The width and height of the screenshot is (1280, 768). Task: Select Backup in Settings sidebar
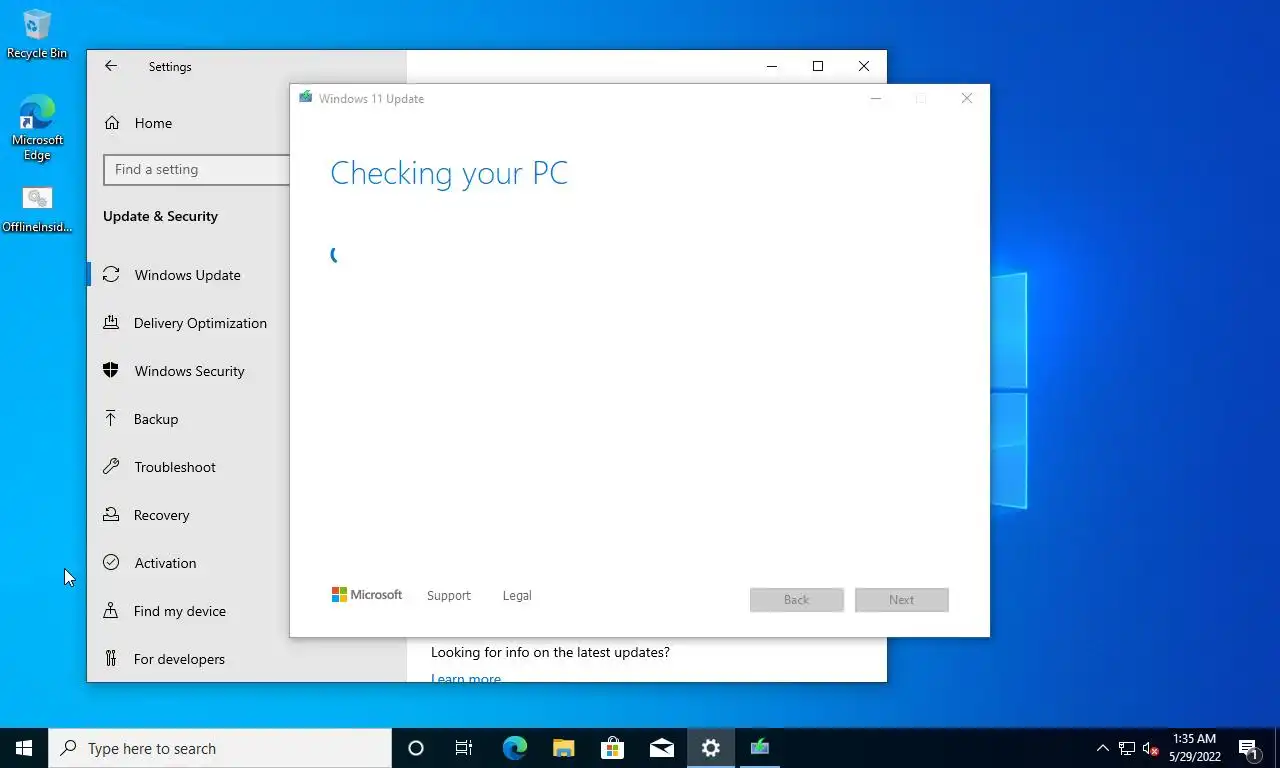(x=156, y=419)
